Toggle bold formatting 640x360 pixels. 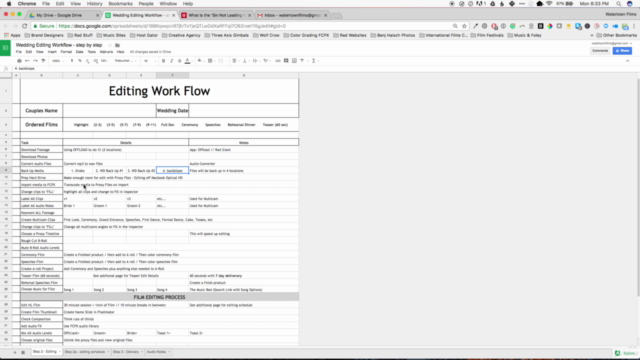pos(164,61)
